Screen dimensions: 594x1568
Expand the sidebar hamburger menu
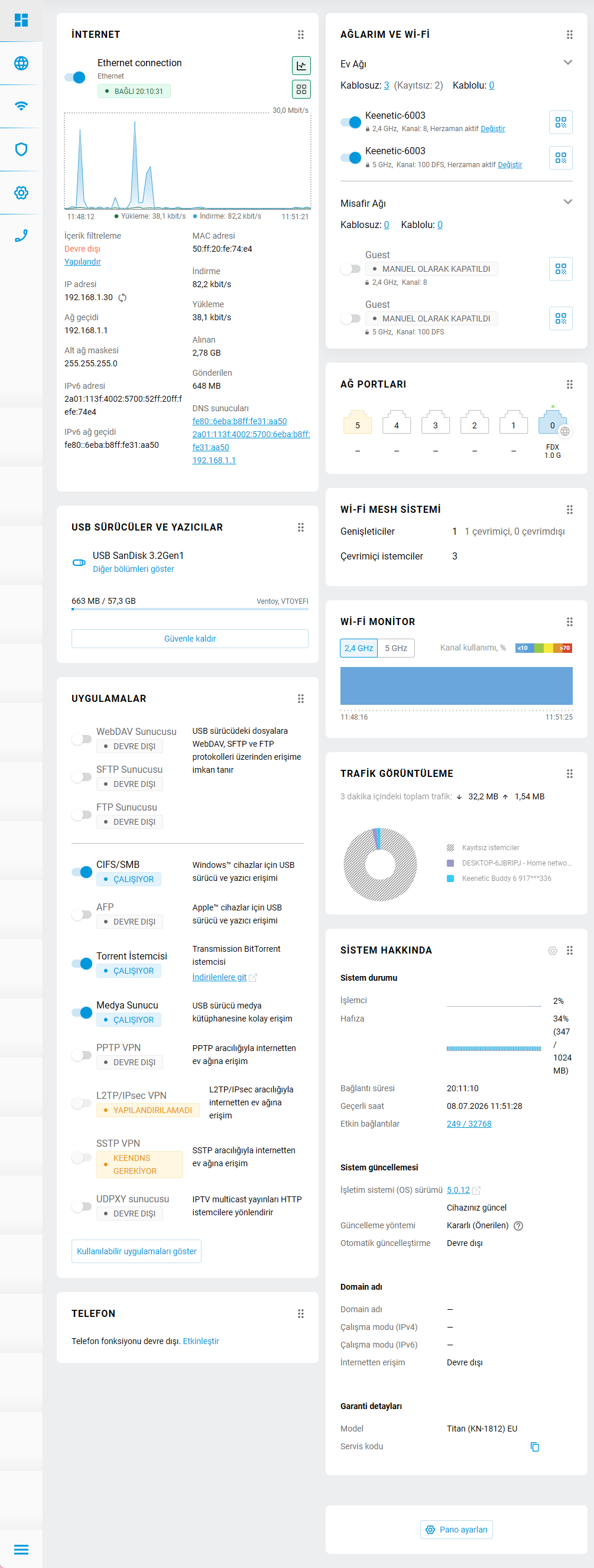(21, 1549)
